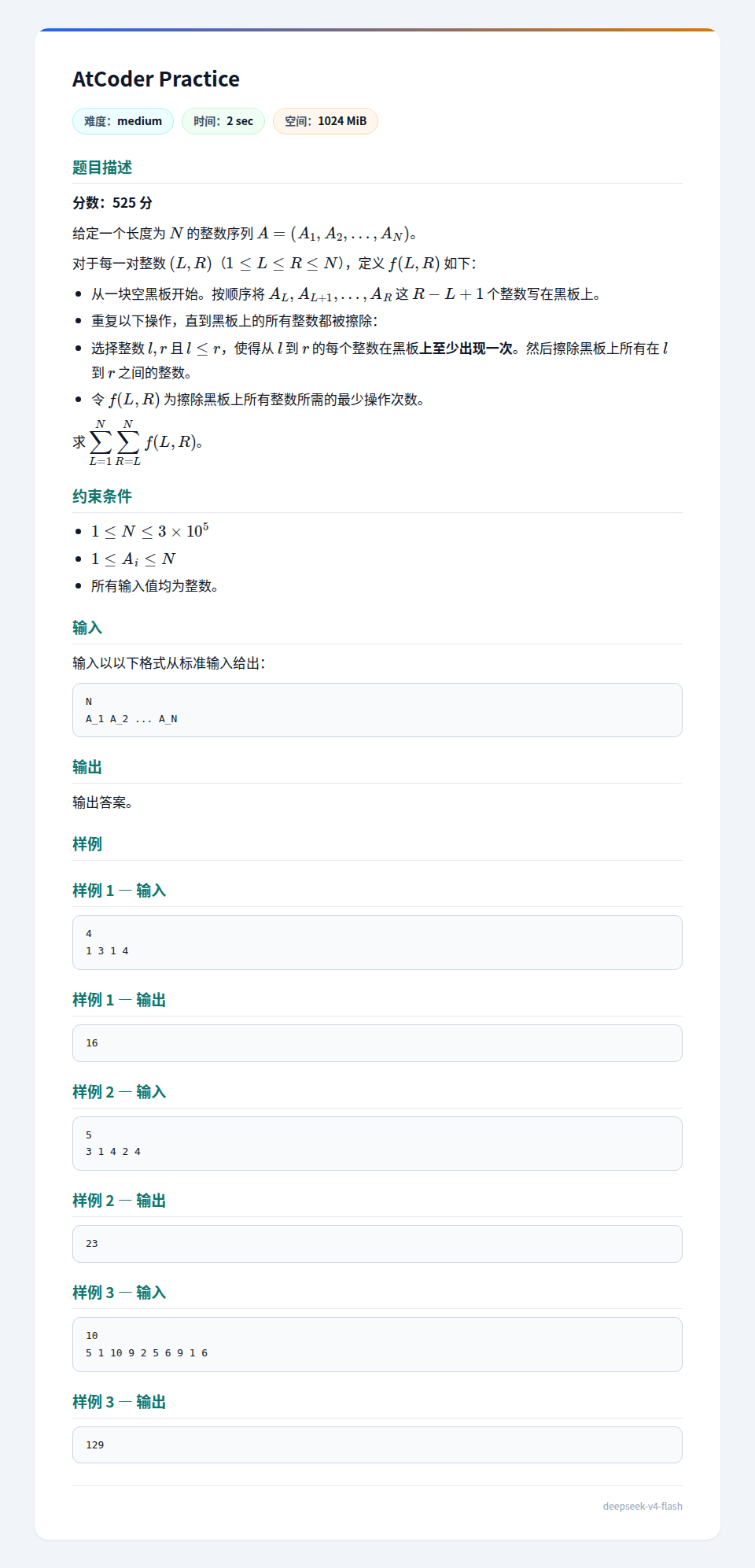Select the 难度: medium difficulty badge
Viewport: 755px width, 1568px height.
(123, 121)
